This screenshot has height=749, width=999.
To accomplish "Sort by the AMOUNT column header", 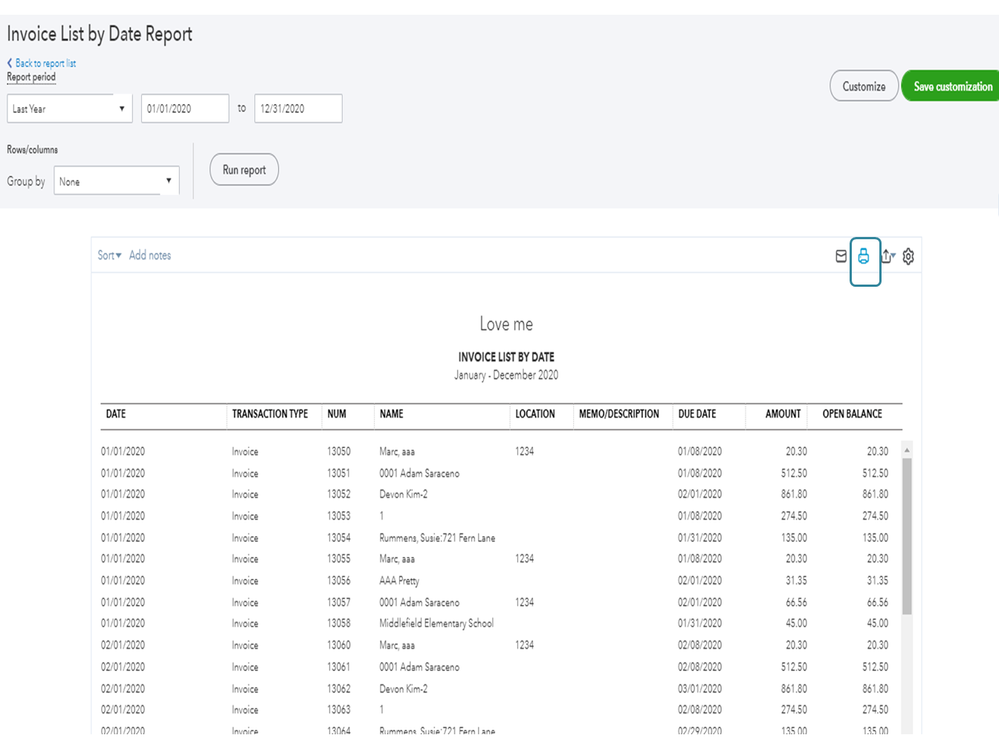I will pyautogui.click(x=780, y=412).
